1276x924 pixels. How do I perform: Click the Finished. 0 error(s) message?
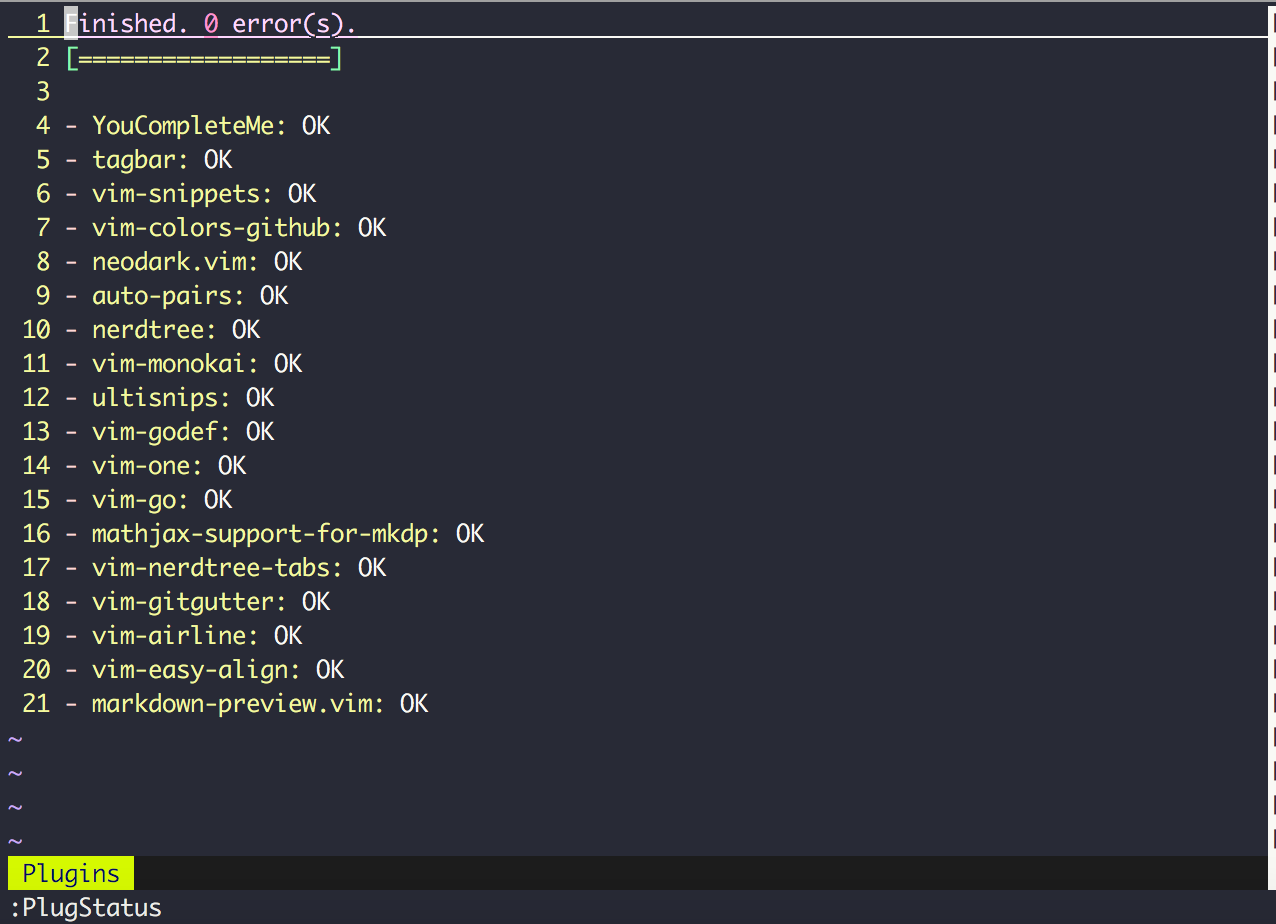(x=210, y=22)
